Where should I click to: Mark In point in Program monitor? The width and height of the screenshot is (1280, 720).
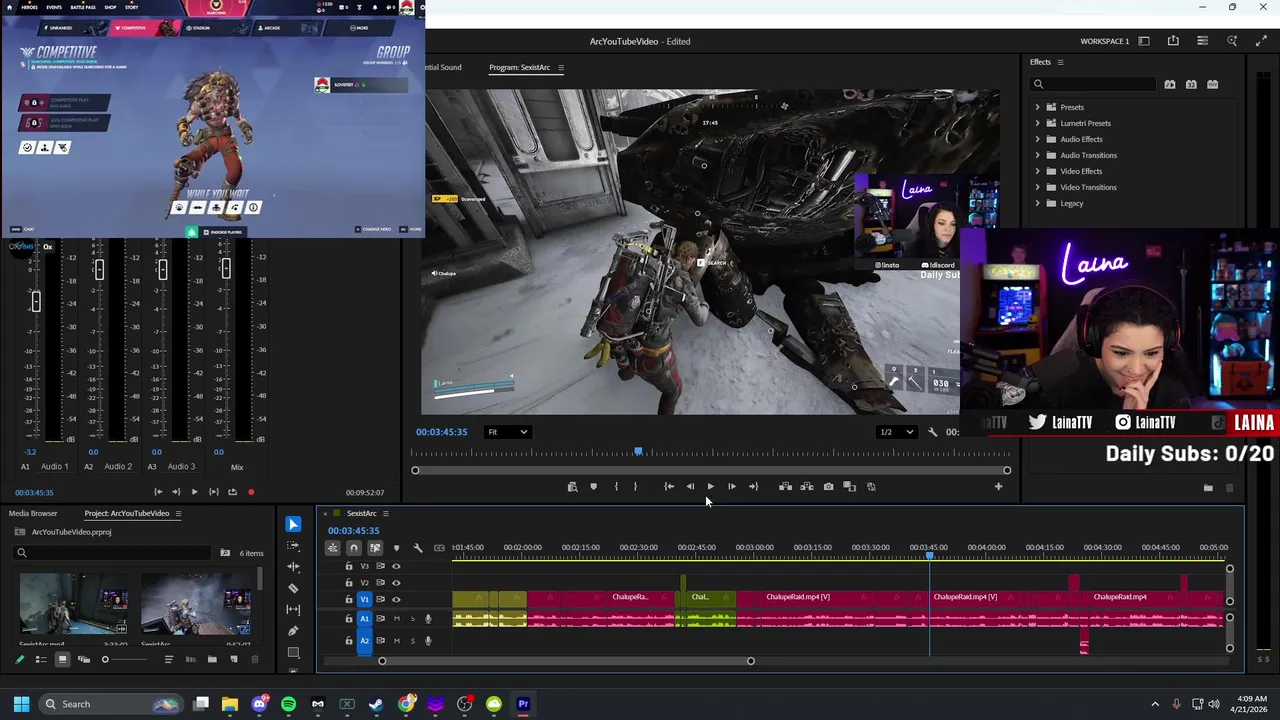(x=616, y=487)
